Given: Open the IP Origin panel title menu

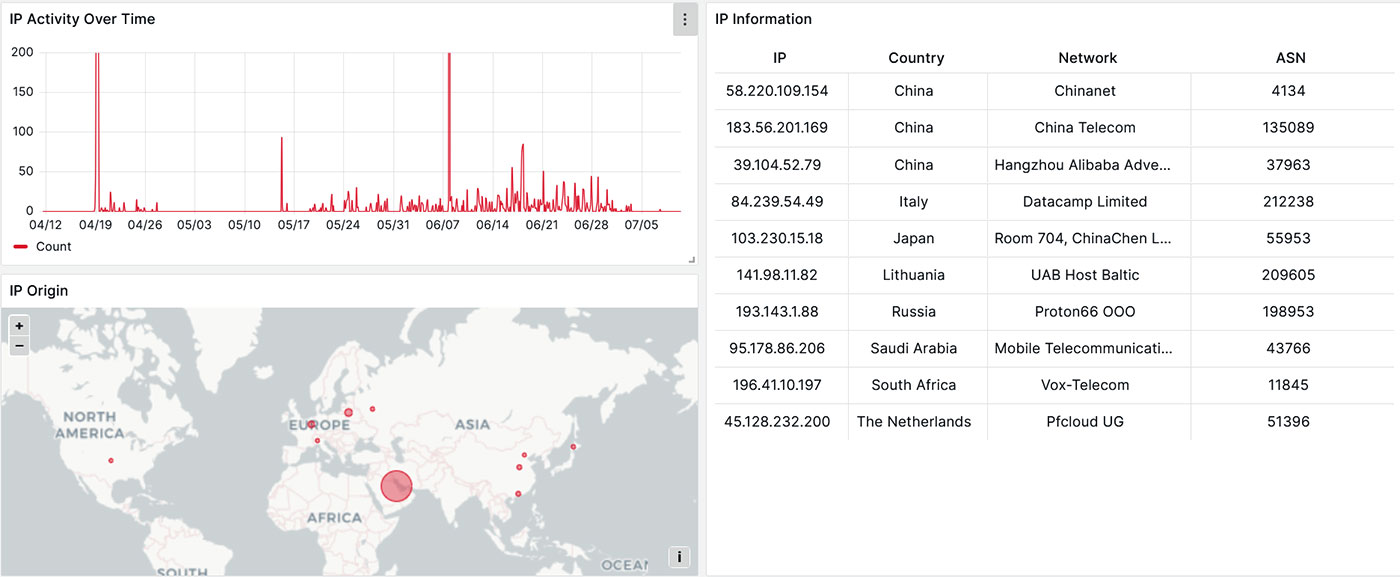Looking at the screenshot, I should pos(39,291).
